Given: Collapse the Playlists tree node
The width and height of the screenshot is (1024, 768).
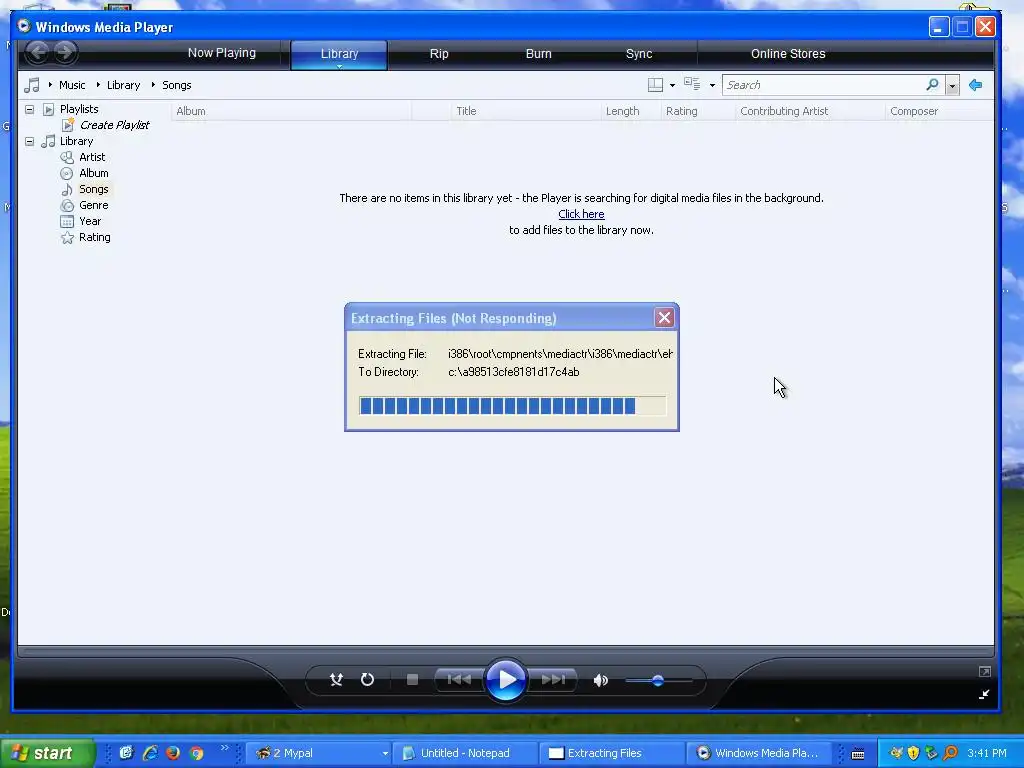Looking at the screenshot, I should (x=29, y=109).
